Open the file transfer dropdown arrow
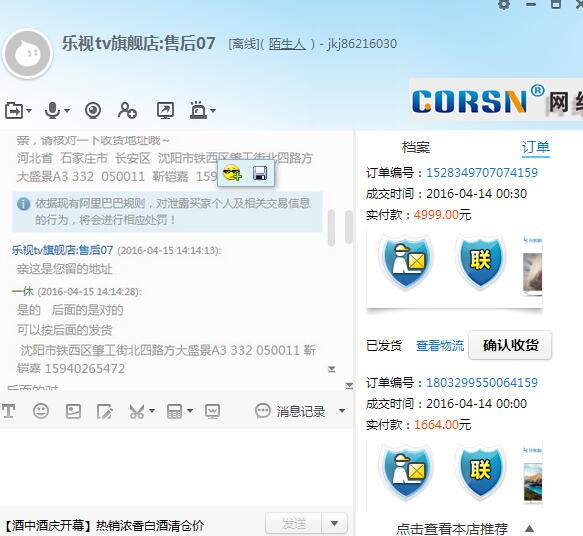Image resolution: width=583 pixels, height=536 pixels. [x=29, y=111]
